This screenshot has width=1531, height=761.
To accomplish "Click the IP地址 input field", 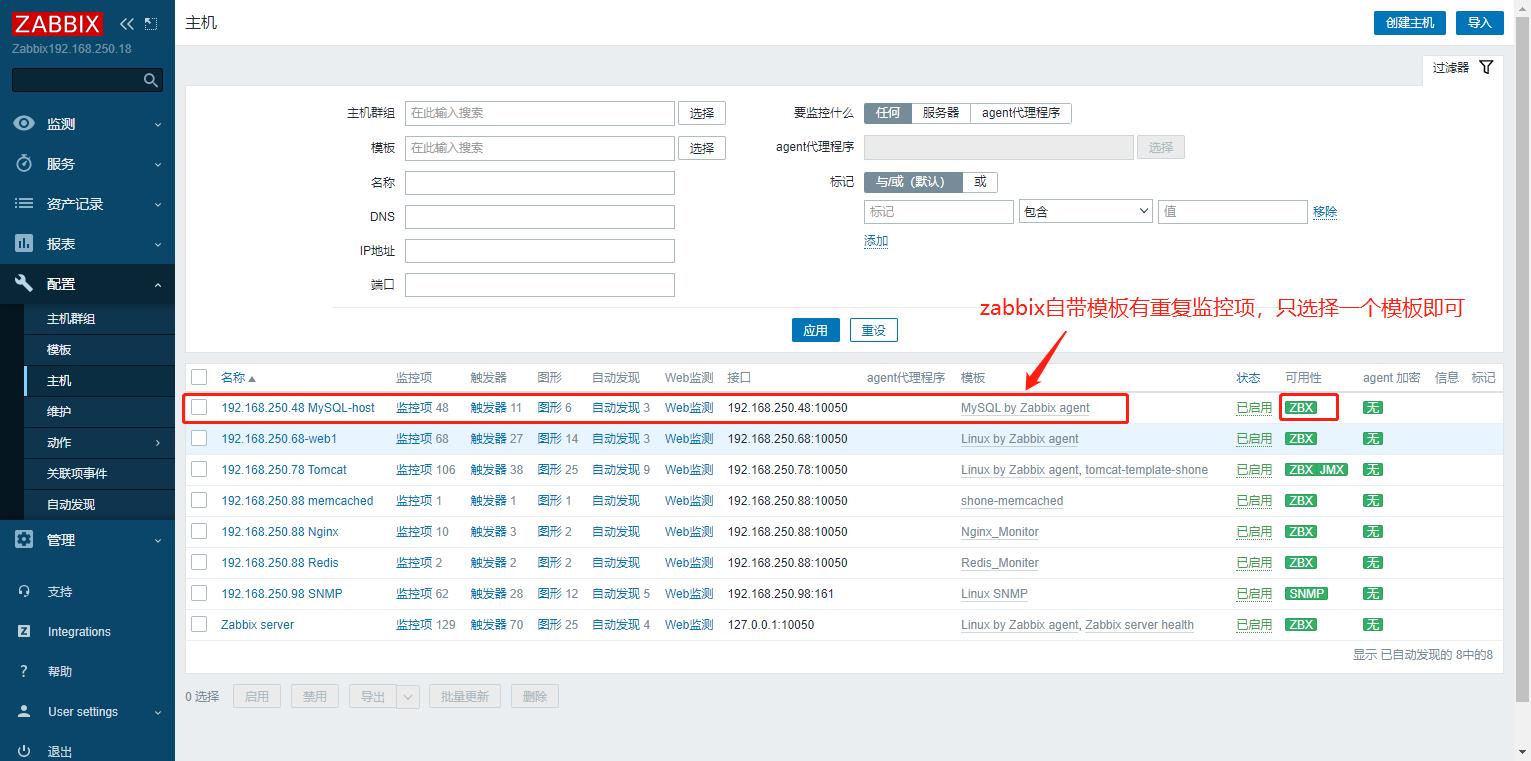I will pyautogui.click(x=540, y=251).
